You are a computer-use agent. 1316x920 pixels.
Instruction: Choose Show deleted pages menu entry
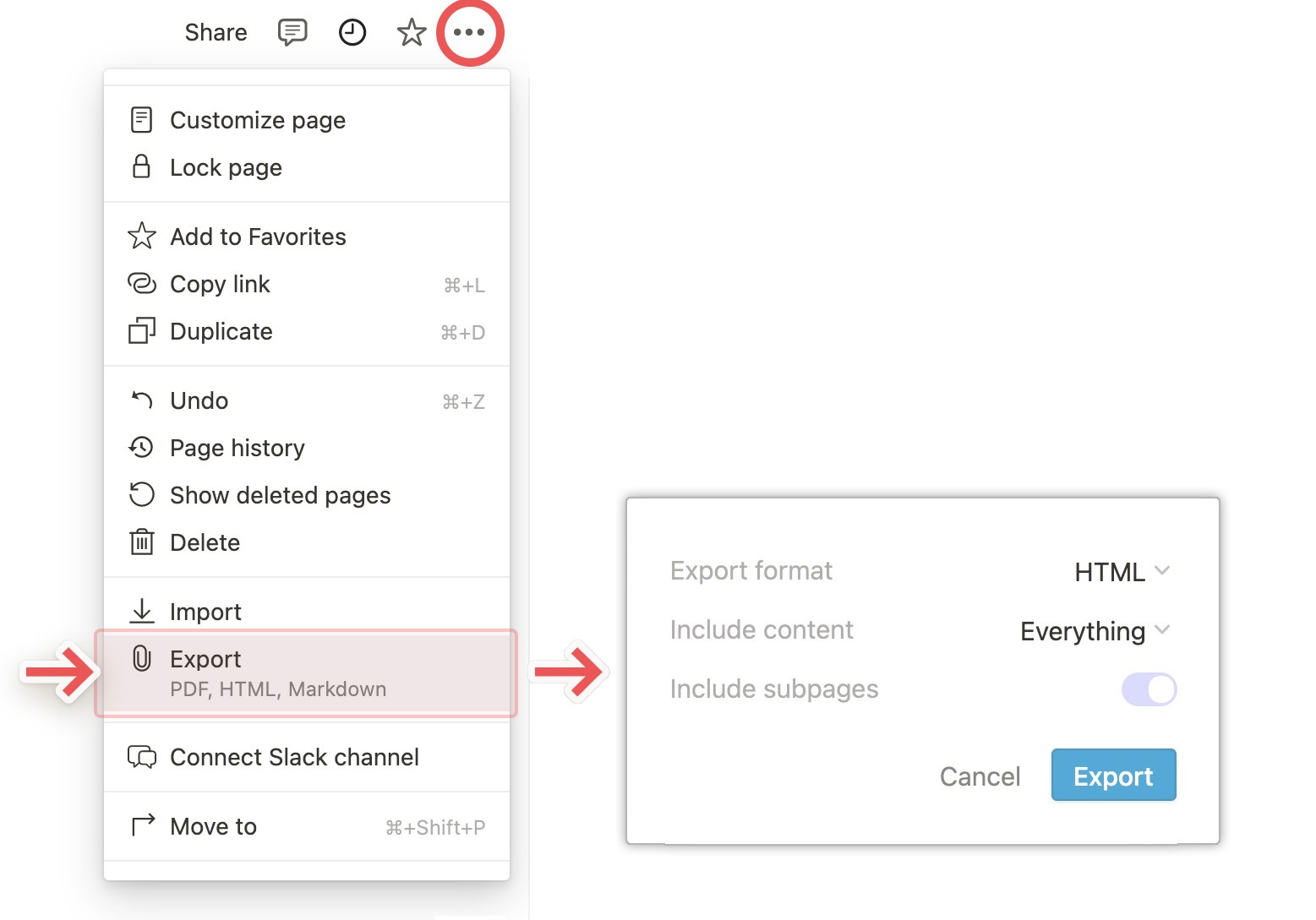coord(307,495)
